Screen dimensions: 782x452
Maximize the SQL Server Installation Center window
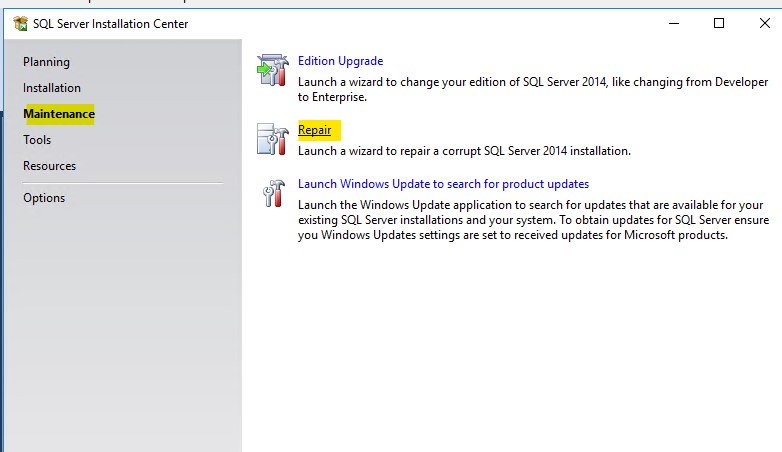pos(719,23)
